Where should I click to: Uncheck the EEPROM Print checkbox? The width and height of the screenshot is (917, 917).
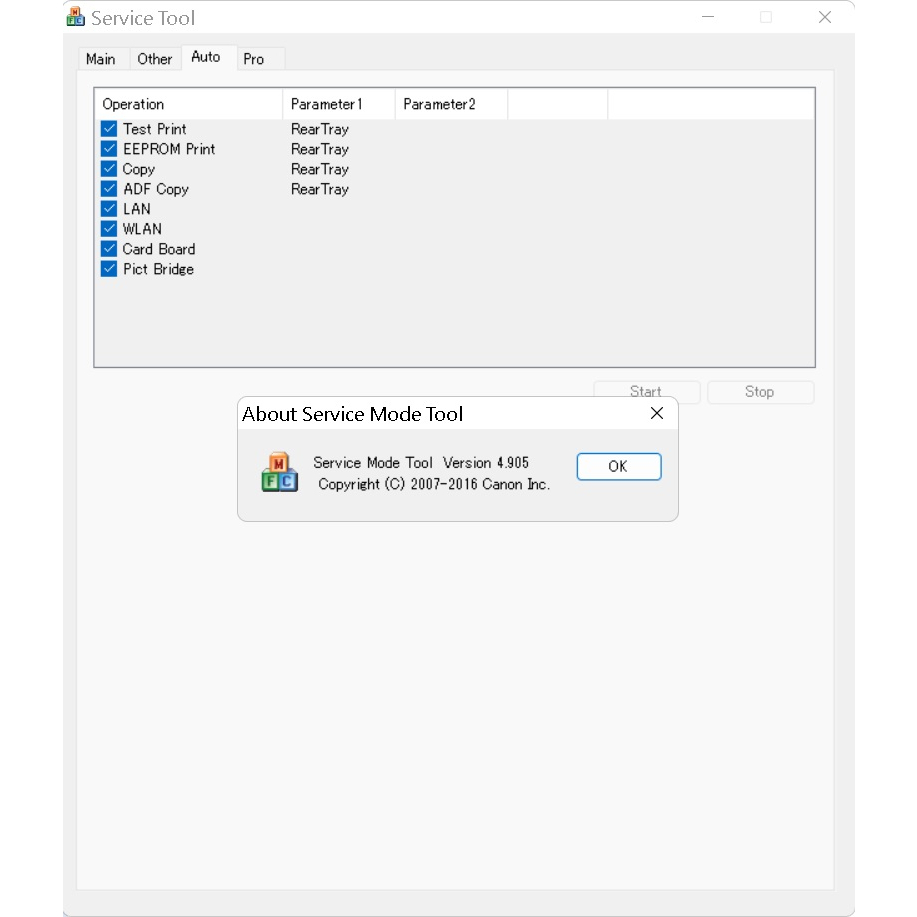[x=109, y=149]
